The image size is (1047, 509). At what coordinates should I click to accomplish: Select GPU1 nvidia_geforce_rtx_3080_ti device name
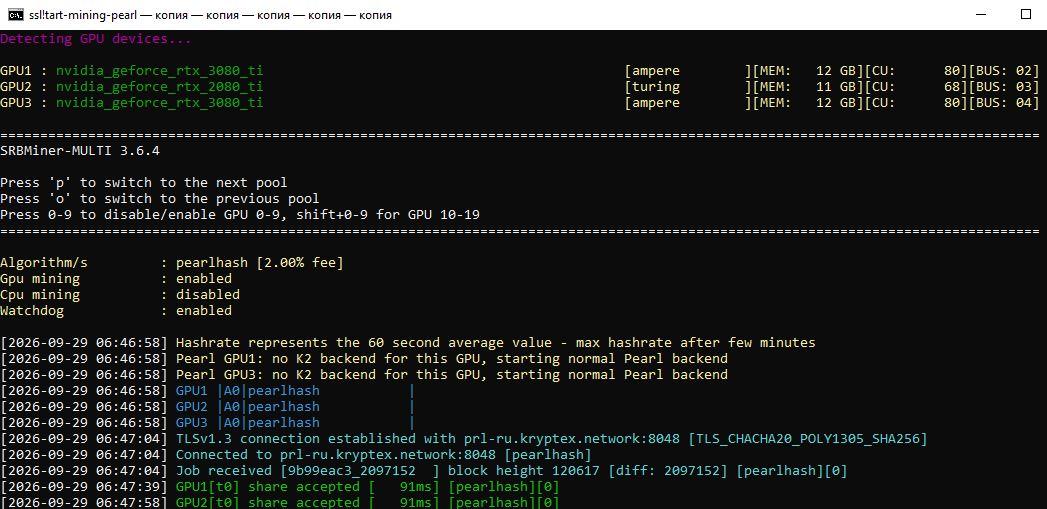point(160,71)
